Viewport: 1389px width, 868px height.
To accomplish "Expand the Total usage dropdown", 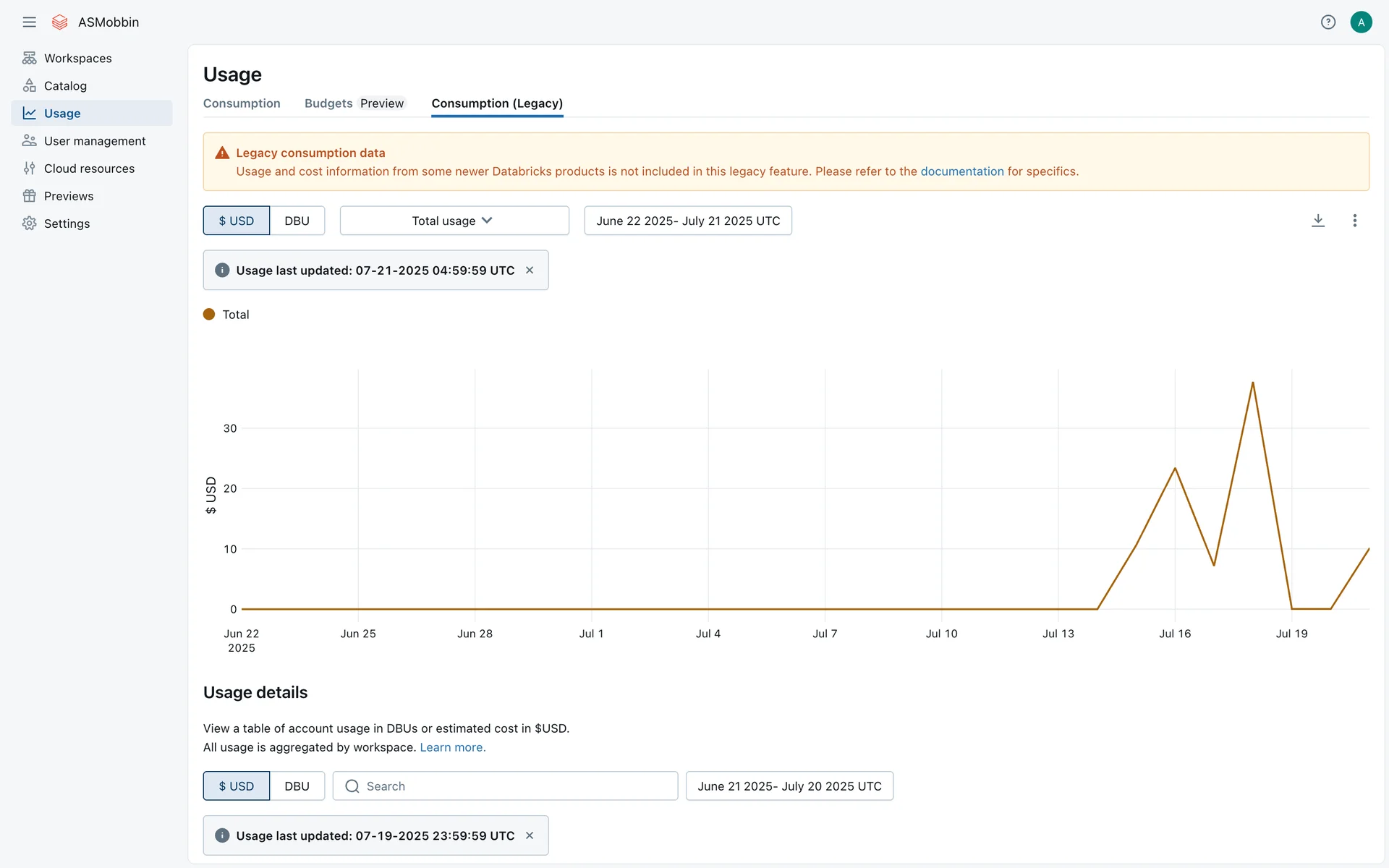I will point(454,221).
